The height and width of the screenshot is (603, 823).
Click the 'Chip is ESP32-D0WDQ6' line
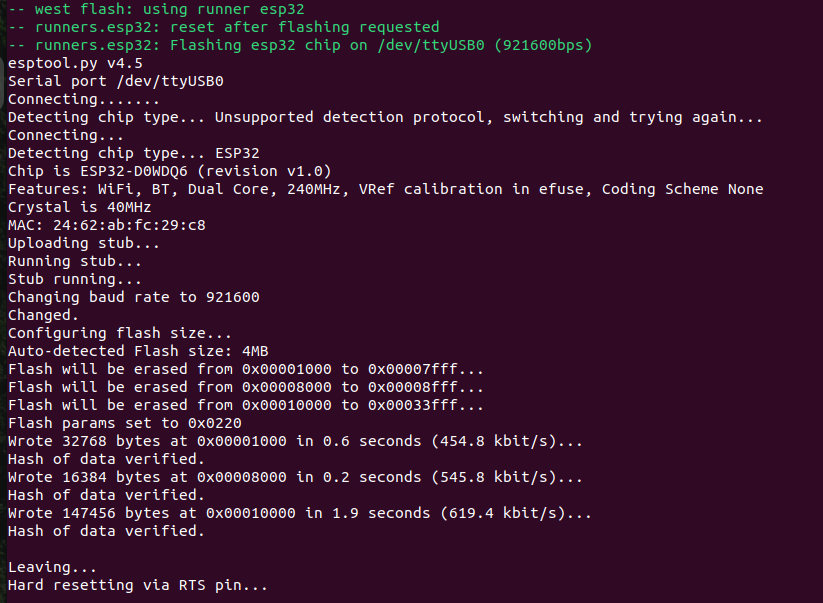pos(170,171)
